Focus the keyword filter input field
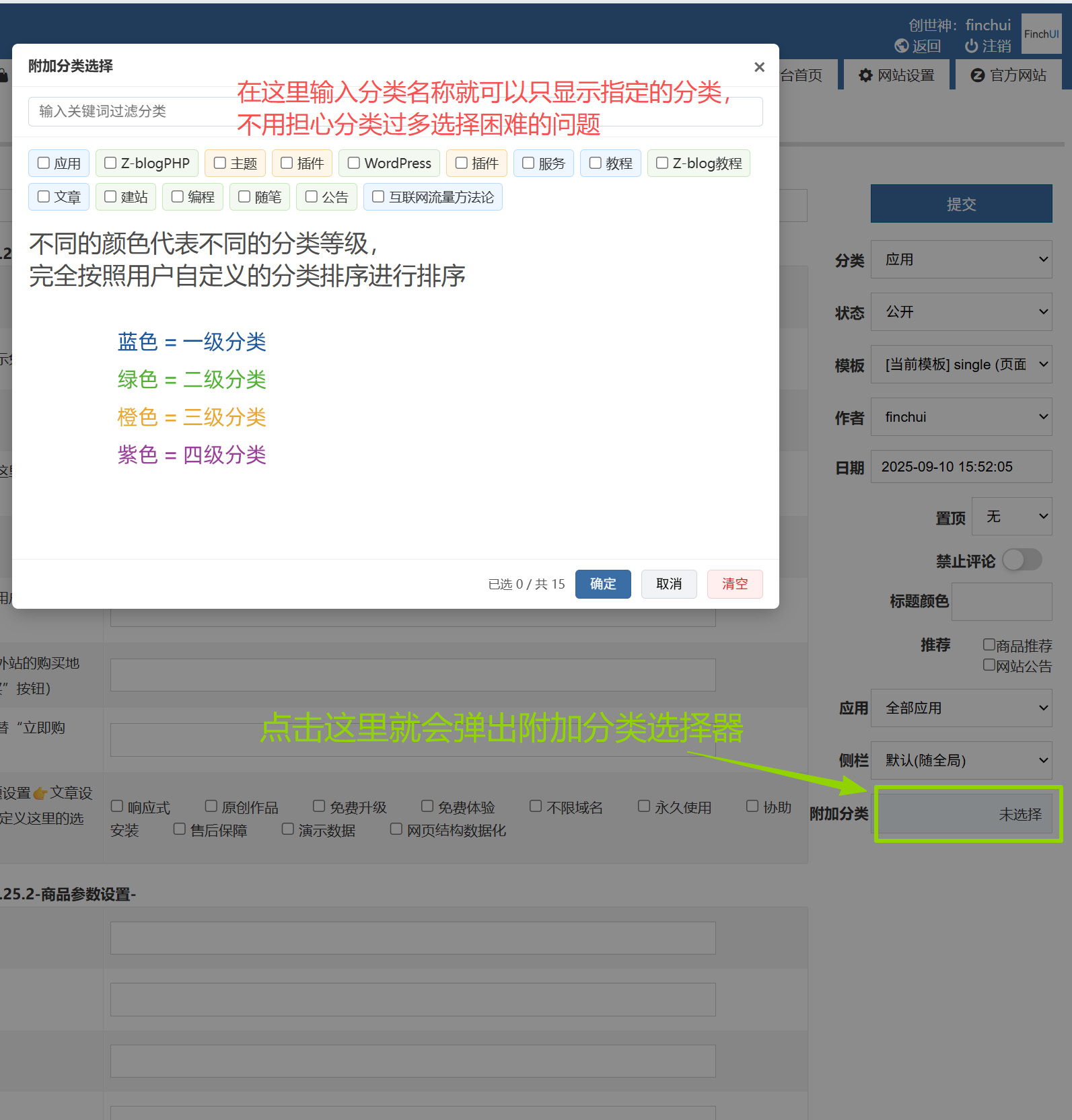This screenshot has height=1120, width=1072. point(395,111)
